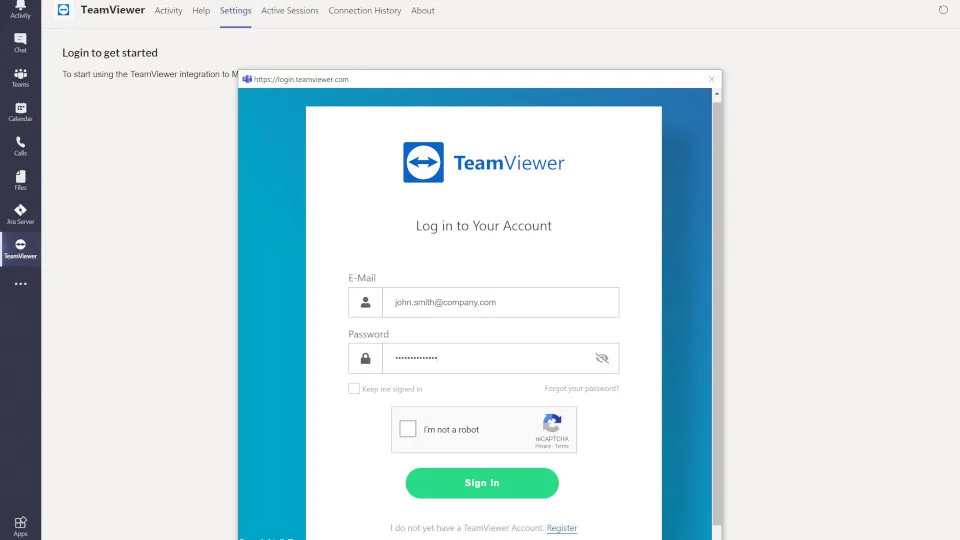Open the Register link
This screenshot has height=540, width=960.
[561, 528]
